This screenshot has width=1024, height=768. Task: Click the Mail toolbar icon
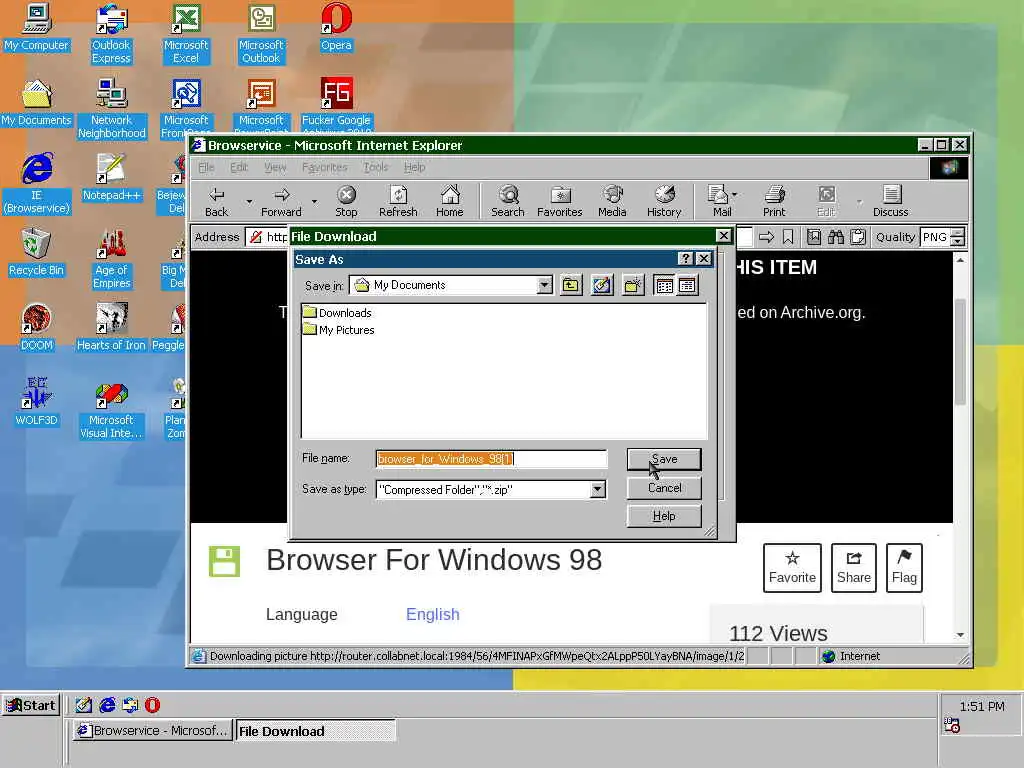point(719,201)
